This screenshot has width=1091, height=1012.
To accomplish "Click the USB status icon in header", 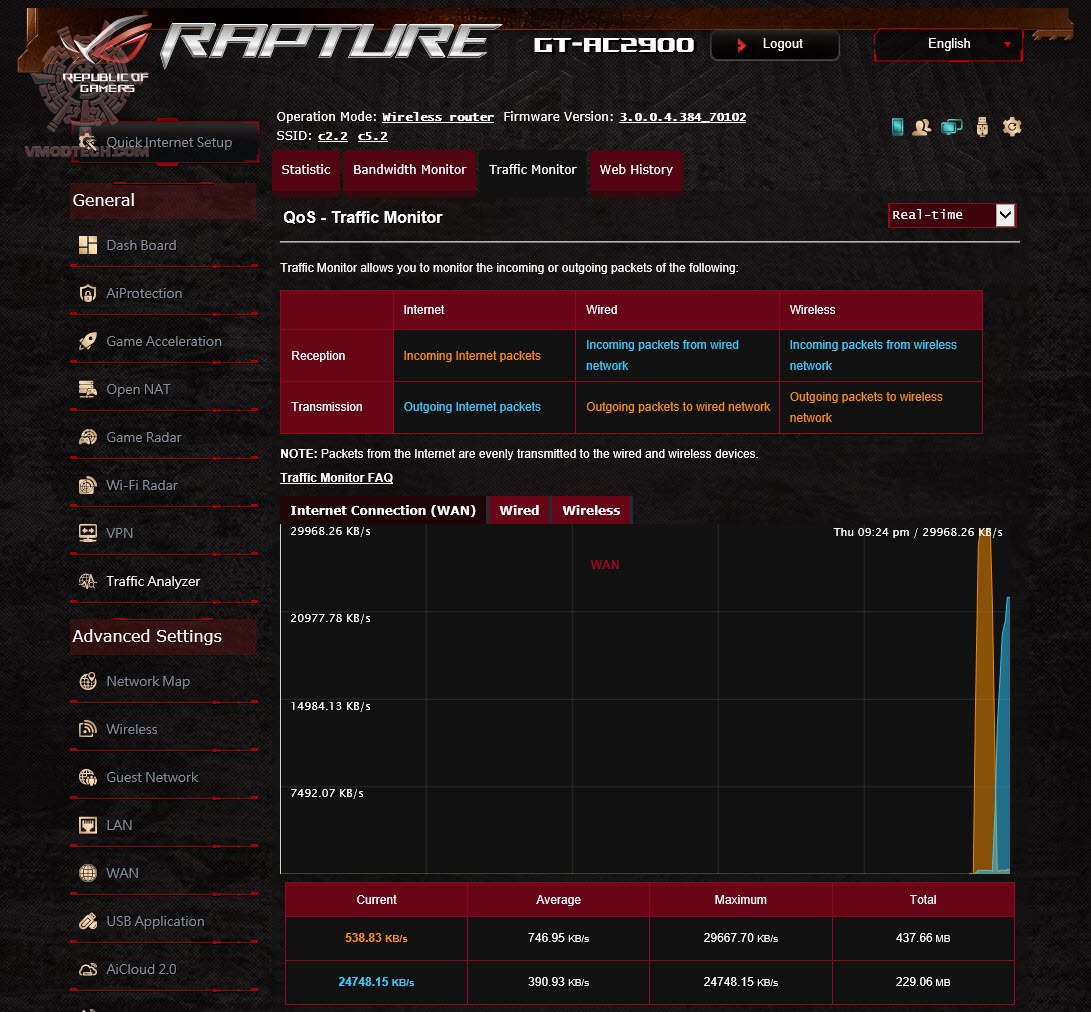I will click(982, 127).
